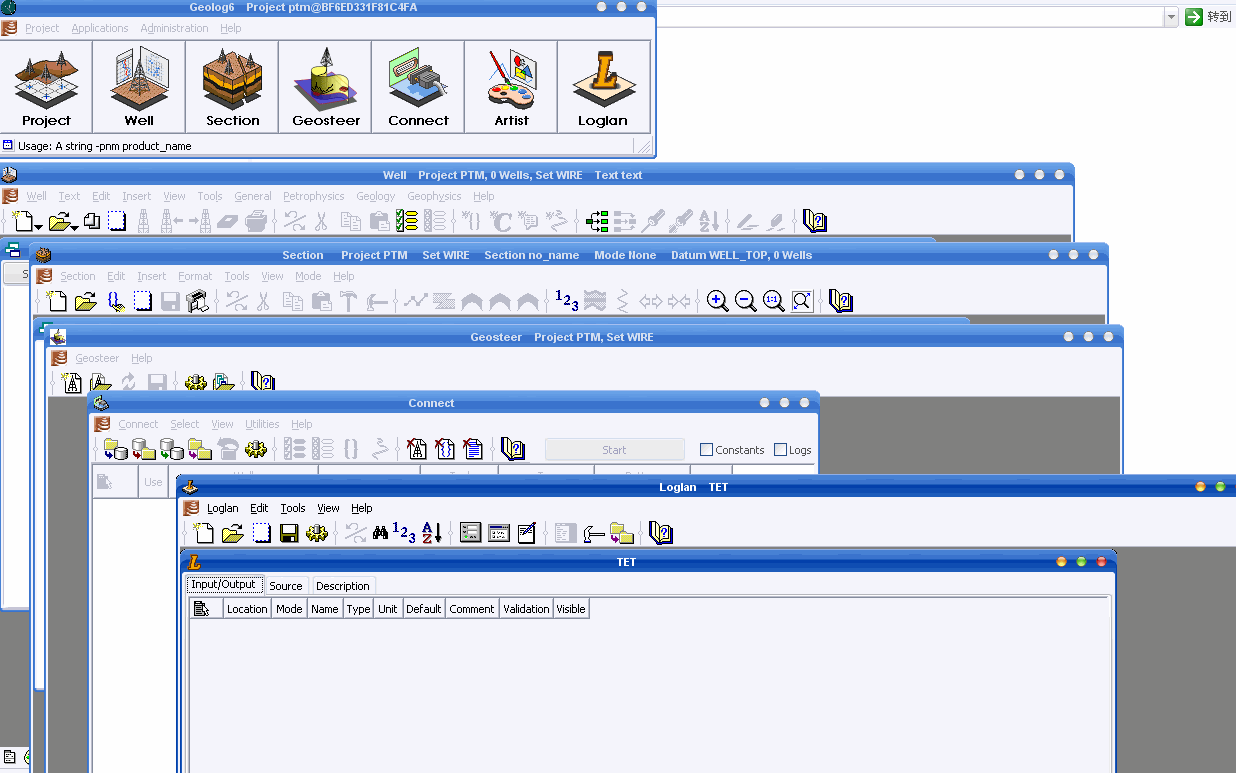Viewport: 1236px width, 773px height.
Task: Click the Start button in Connect window
Action: click(x=615, y=450)
